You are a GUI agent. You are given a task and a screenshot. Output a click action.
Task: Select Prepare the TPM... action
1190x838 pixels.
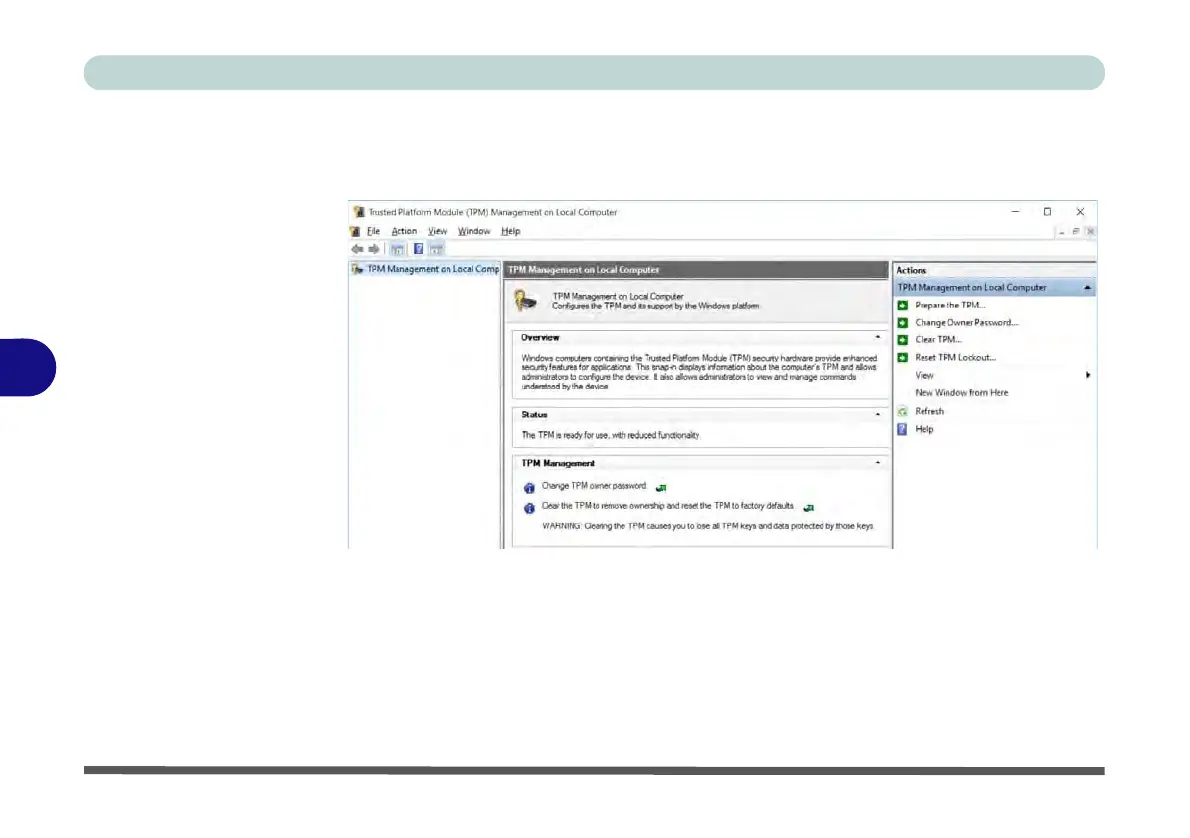coord(950,305)
